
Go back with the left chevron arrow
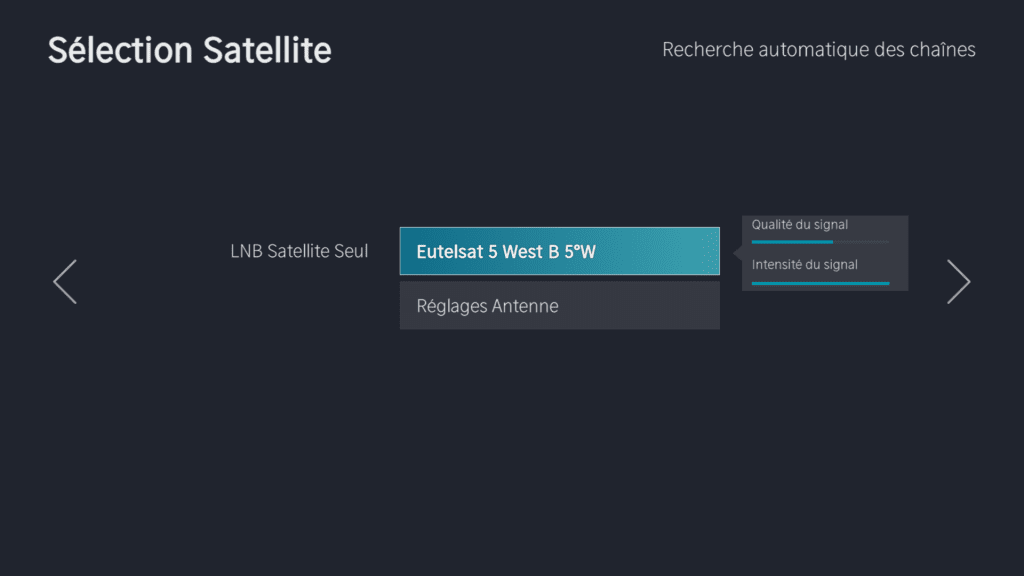65,282
